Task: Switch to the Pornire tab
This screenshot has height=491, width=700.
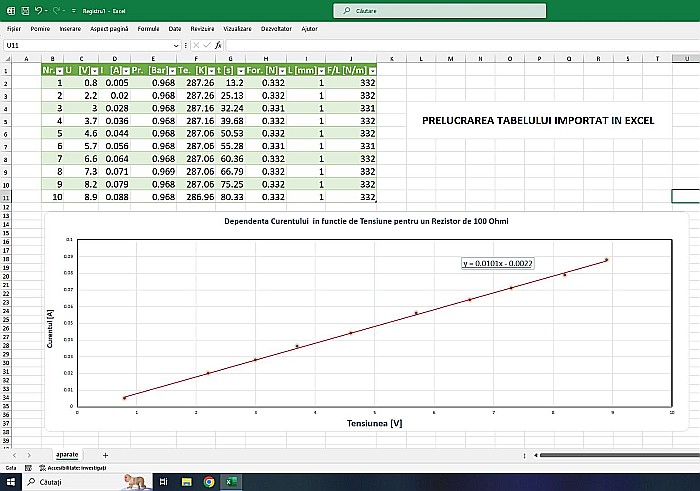Action: pos(40,29)
